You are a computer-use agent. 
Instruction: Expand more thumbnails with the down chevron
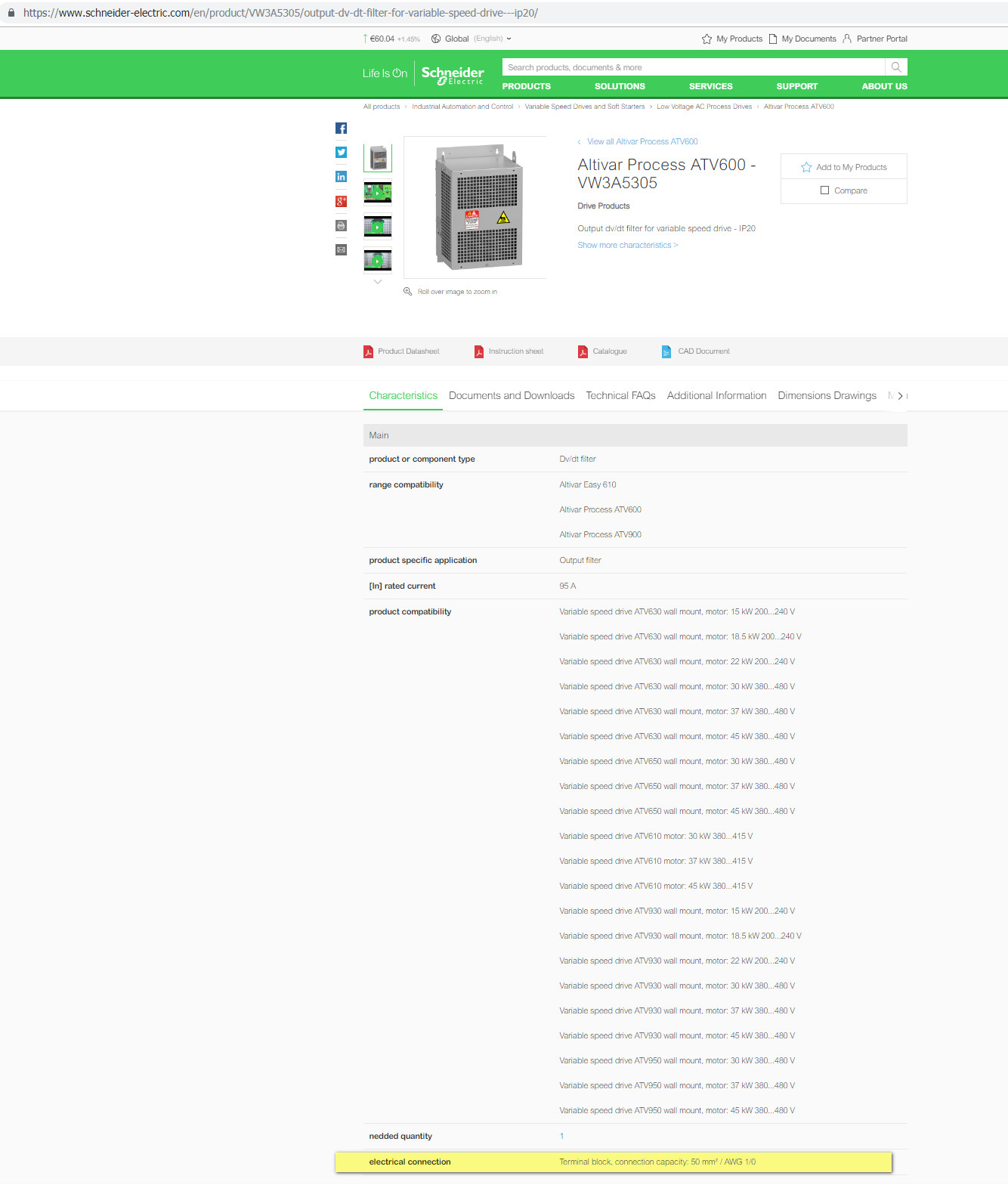(378, 282)
